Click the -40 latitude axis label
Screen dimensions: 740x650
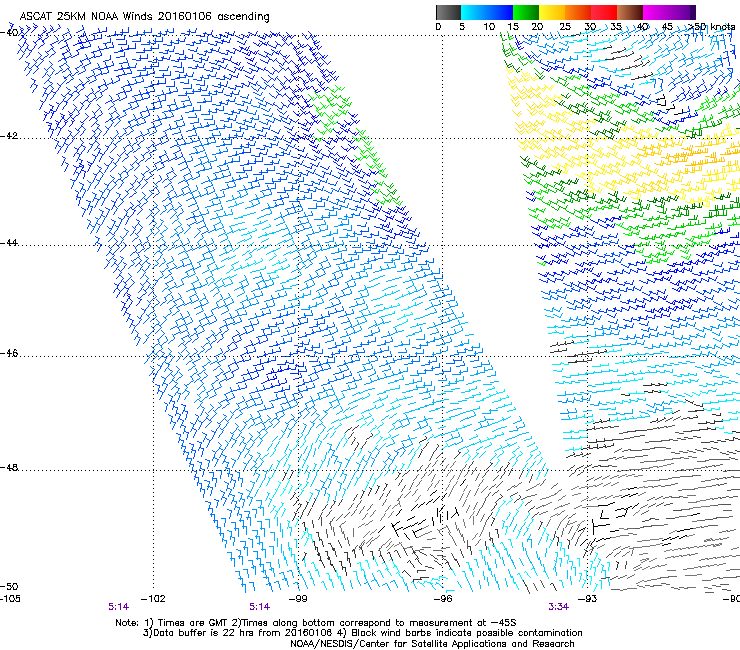click(9, 32)
